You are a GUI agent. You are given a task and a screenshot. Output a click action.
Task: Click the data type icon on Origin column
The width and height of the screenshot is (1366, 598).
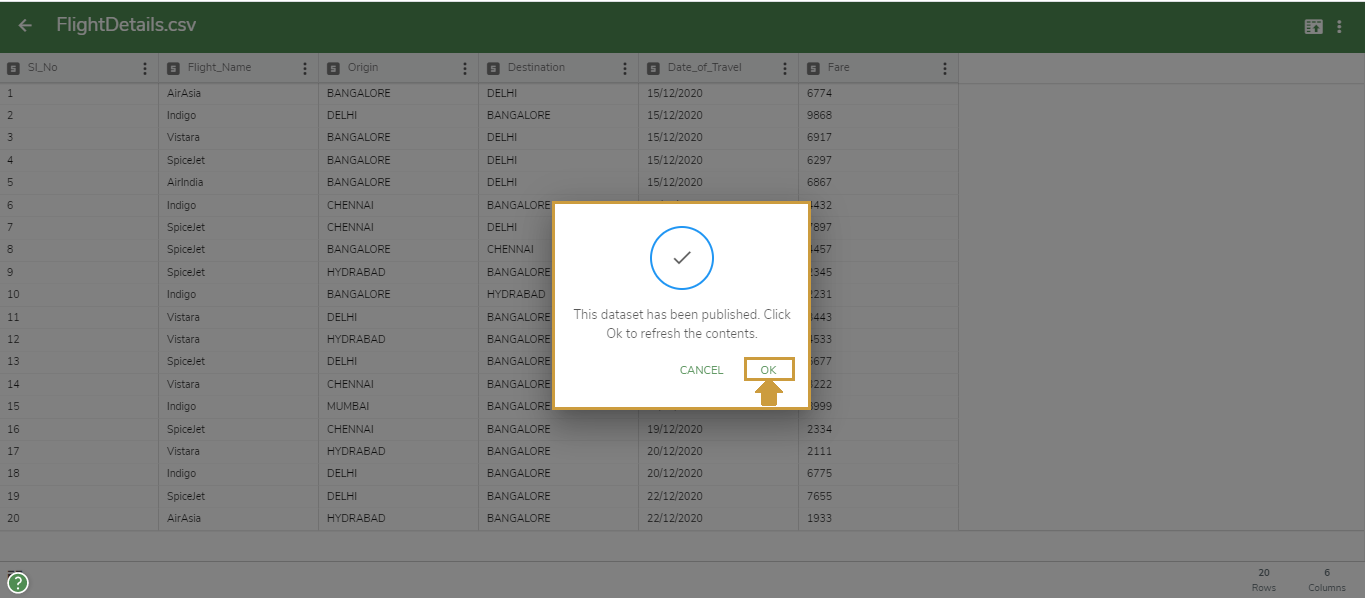pos(332,67)
